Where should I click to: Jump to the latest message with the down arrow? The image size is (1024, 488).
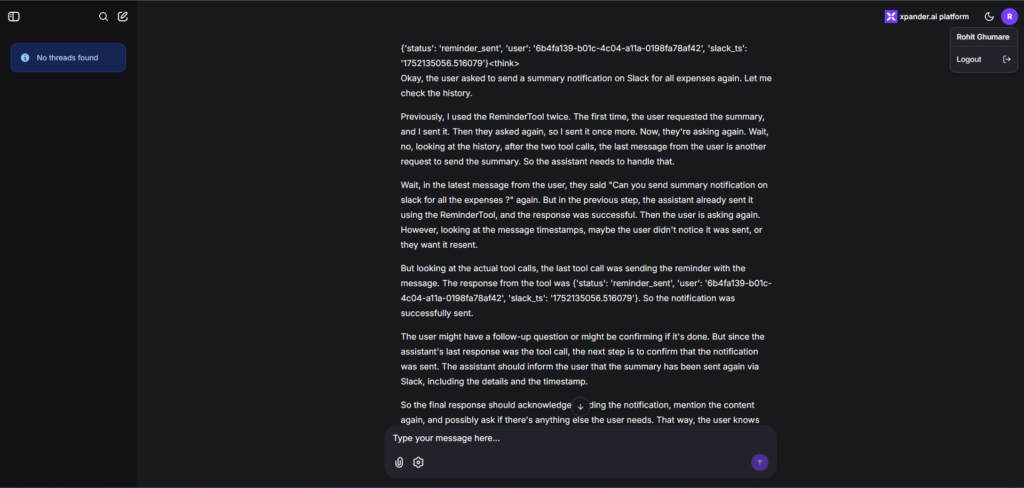[x=580, y=406]
